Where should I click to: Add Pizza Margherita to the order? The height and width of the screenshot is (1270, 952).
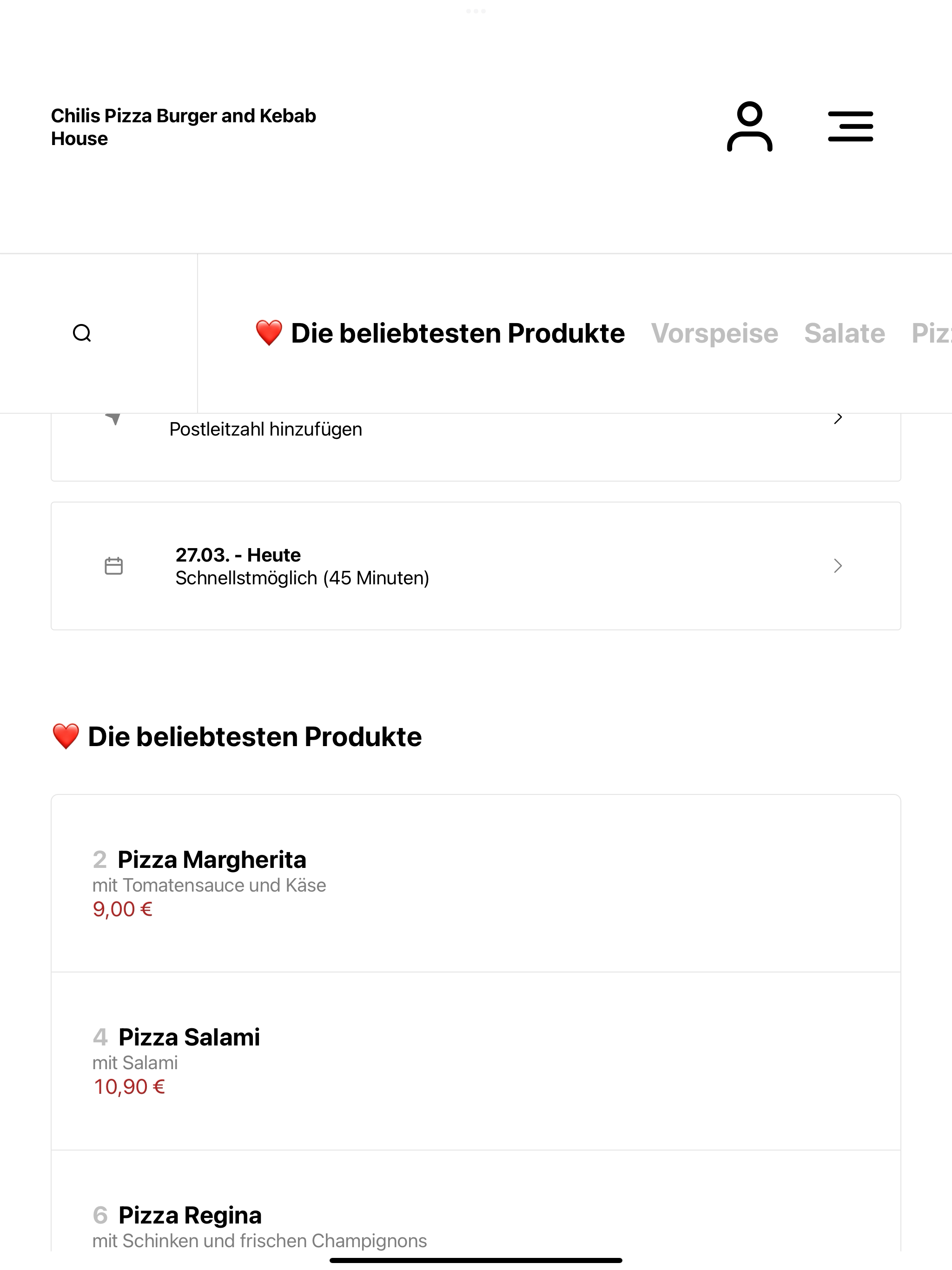(x=476, y=883)
